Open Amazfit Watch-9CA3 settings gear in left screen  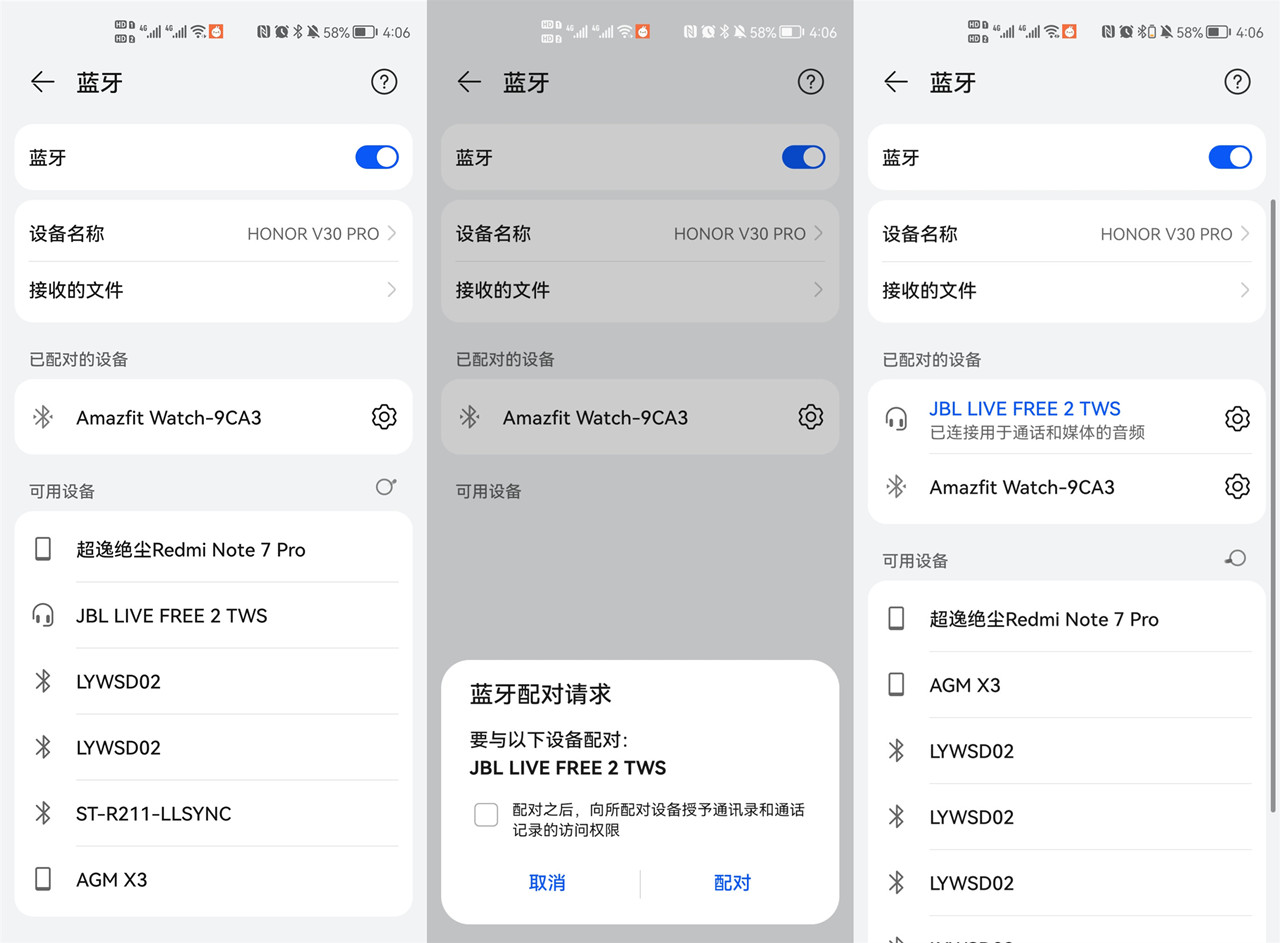coord(384,417)
